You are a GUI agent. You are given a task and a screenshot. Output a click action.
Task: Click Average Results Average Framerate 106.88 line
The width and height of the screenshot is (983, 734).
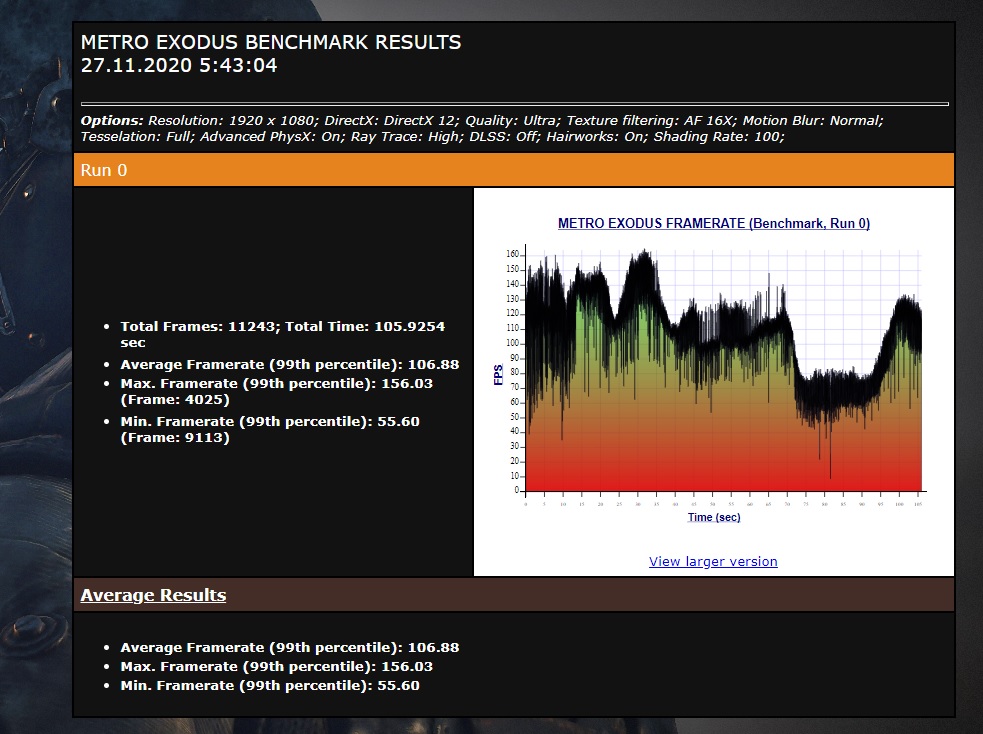click(290, 647)
